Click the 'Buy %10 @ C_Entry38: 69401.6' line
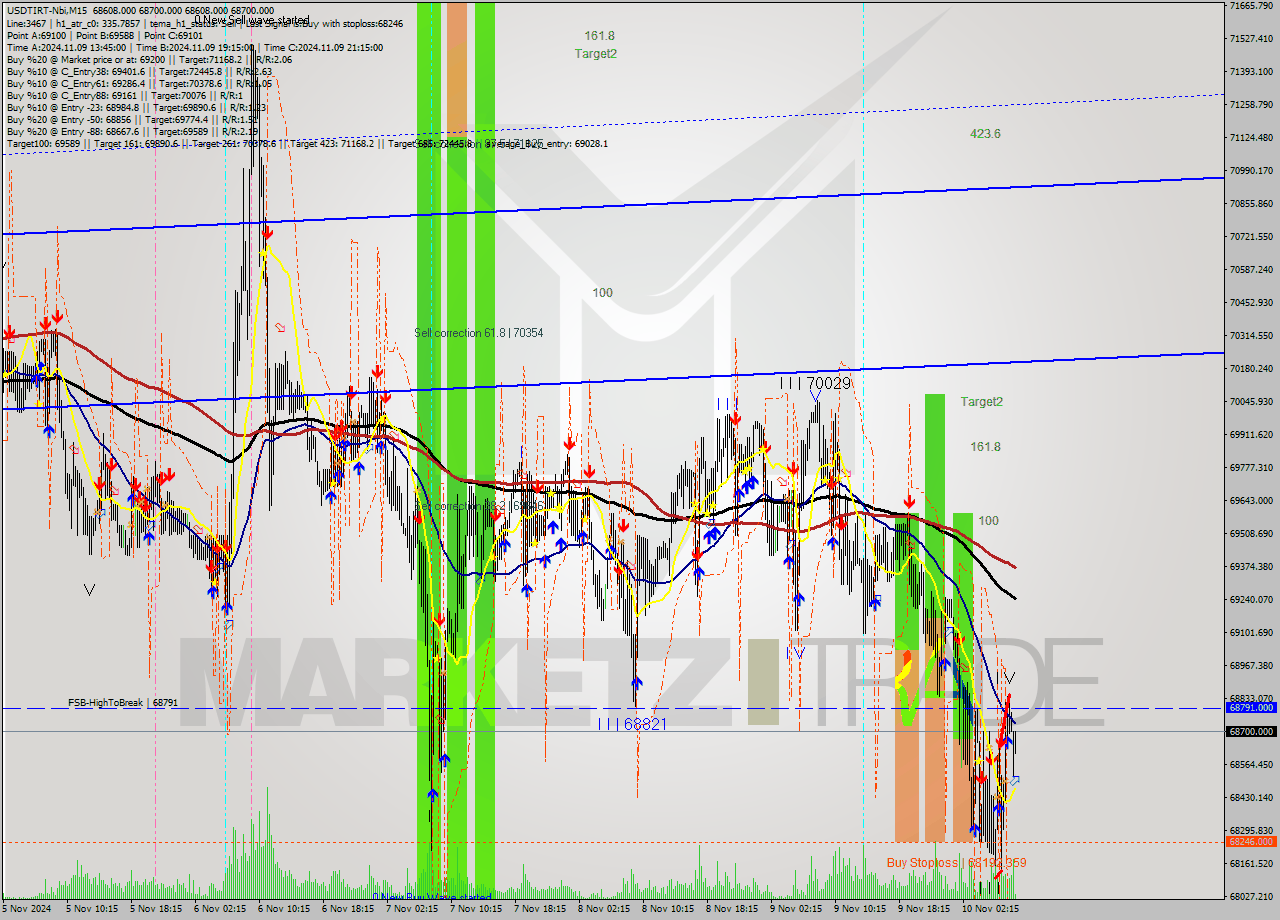The image size is (1280, 920). coord(139,71)
